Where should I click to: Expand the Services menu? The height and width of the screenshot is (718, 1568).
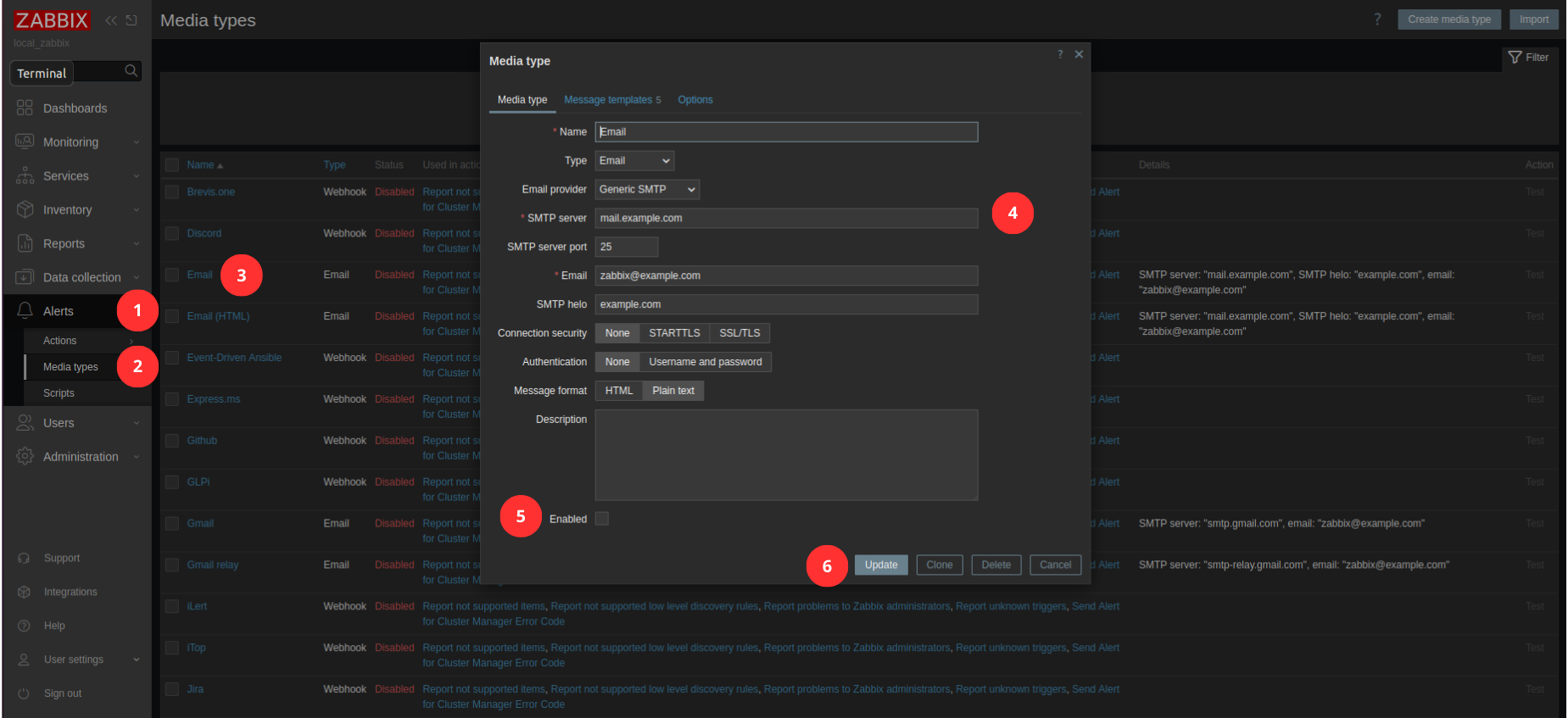coord(137,176)
